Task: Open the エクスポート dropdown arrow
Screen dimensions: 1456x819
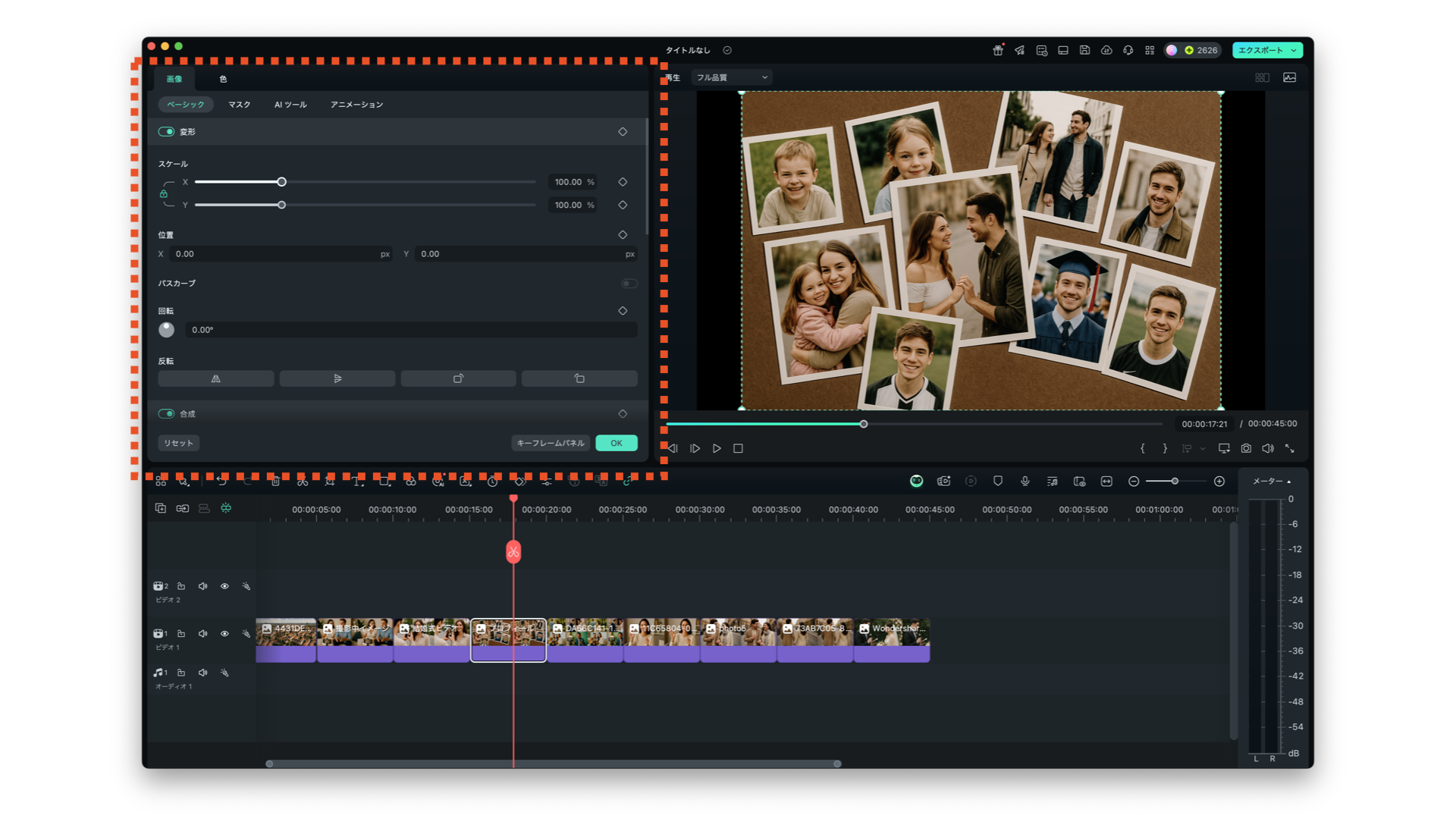Action: point(1294,50)
